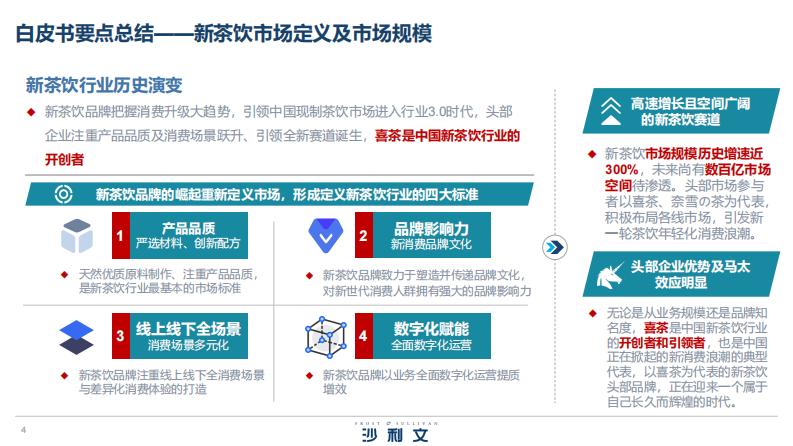This screenshot has width=793, height=446.
Task: Select the 产品品质 teal box
Action: 189,235
